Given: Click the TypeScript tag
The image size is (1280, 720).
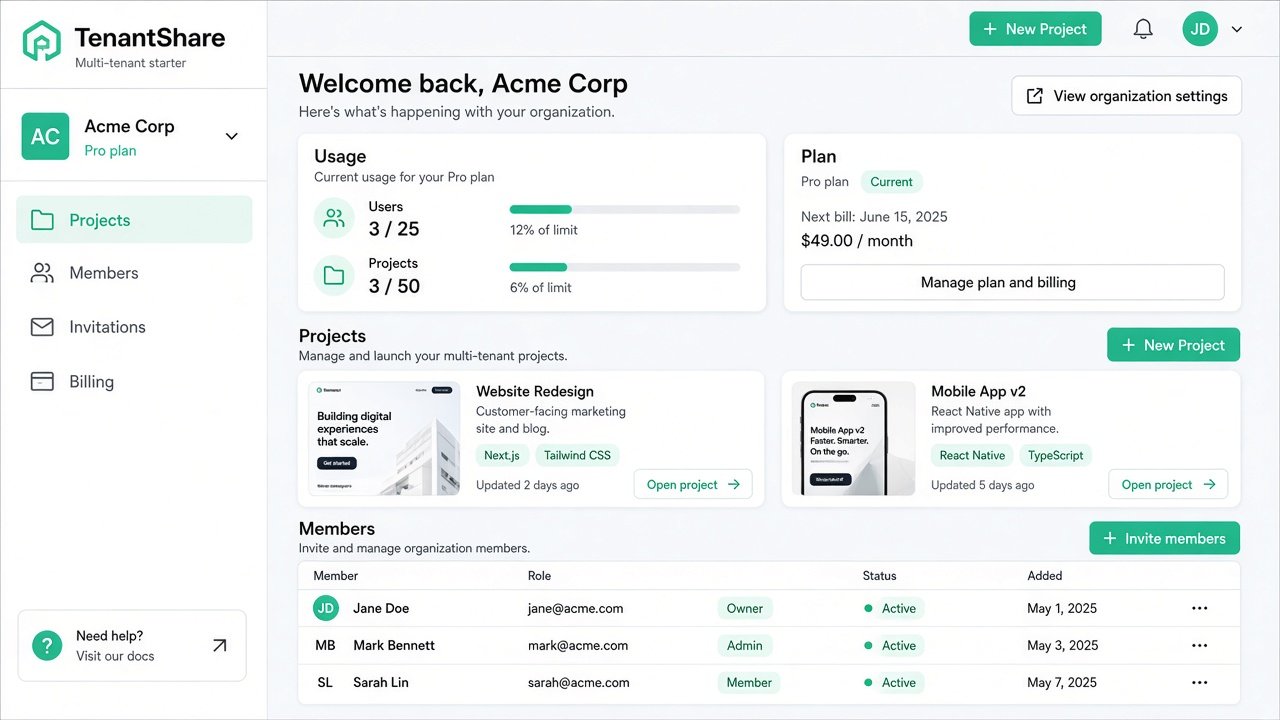Looking at the screenshot, I should coord(1056,455).
